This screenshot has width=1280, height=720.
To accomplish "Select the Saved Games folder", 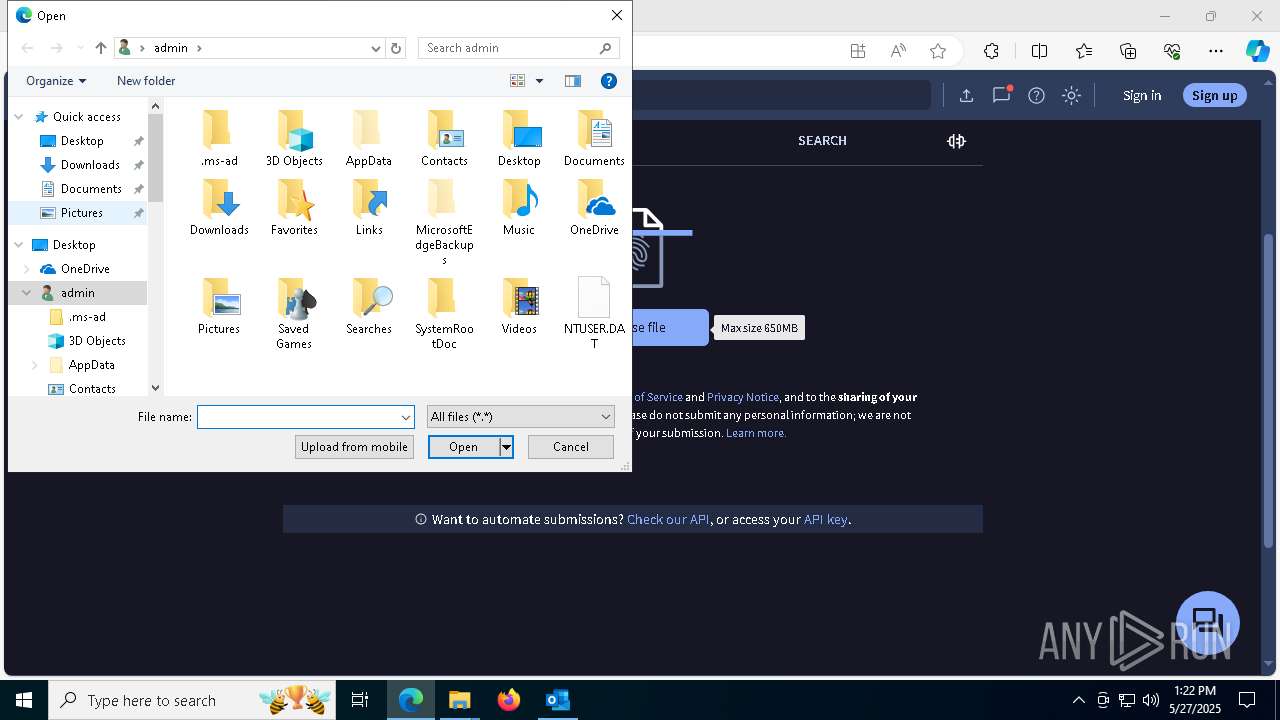I will [x=294, y=313].
